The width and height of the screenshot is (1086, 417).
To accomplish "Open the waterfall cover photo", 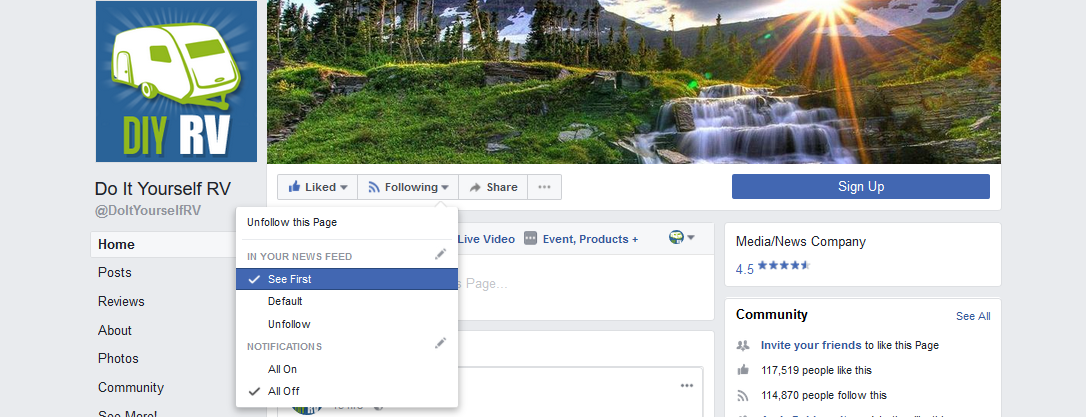I will (634, 82).
